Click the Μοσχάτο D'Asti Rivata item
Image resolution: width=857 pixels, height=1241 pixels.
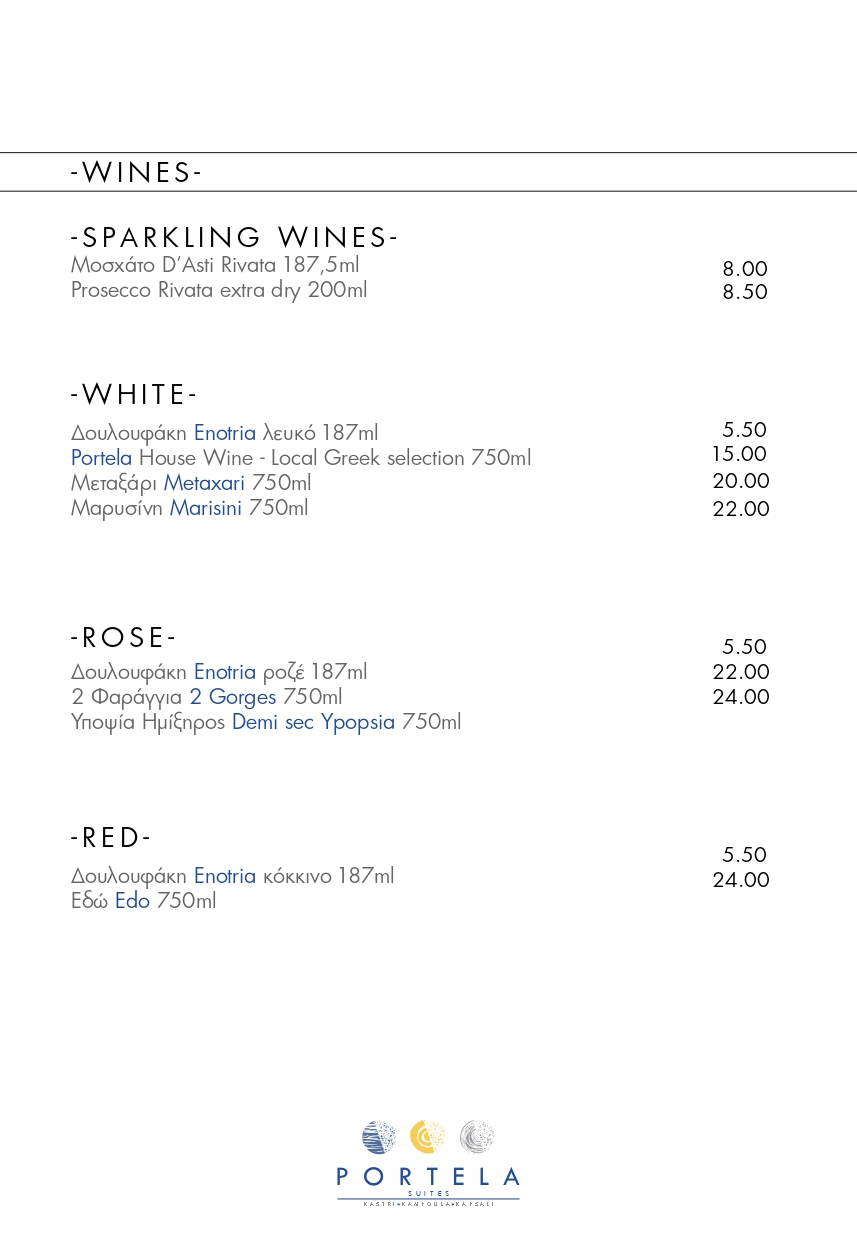pyautogui.click(x=215, y=265)
